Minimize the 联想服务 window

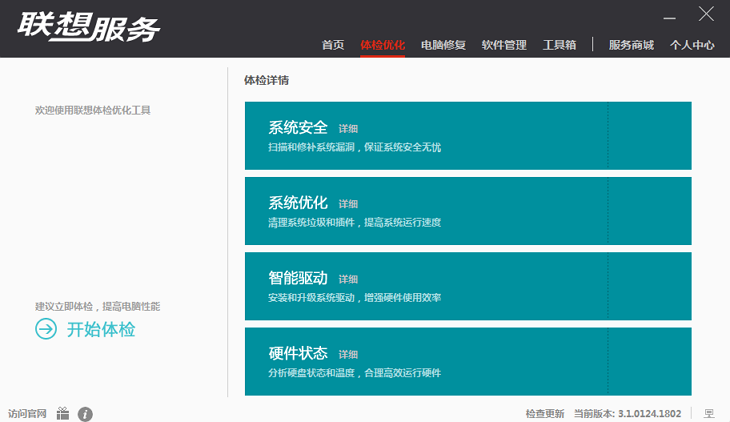click(669, 18)
